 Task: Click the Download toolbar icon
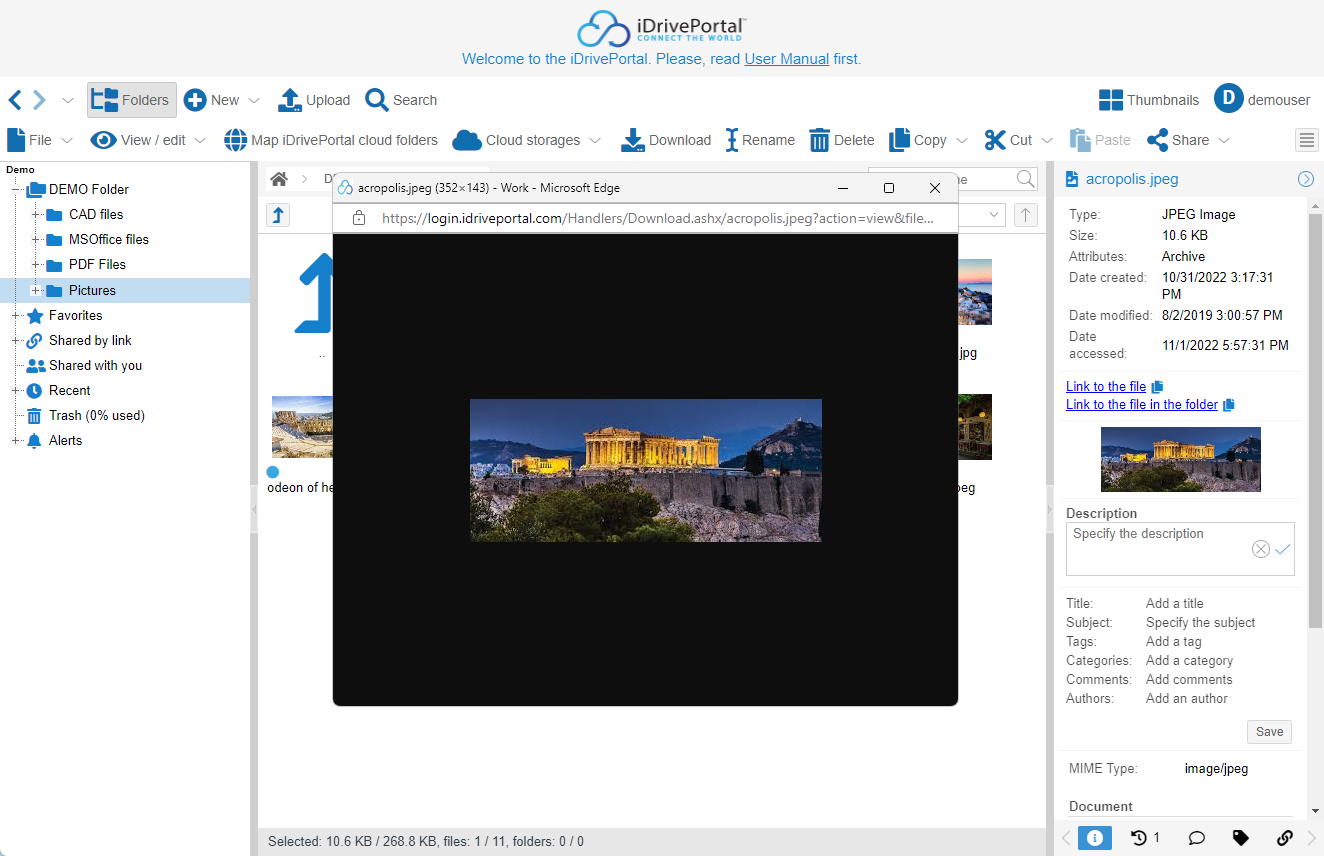pyautogui.click(x=633, y=140)
